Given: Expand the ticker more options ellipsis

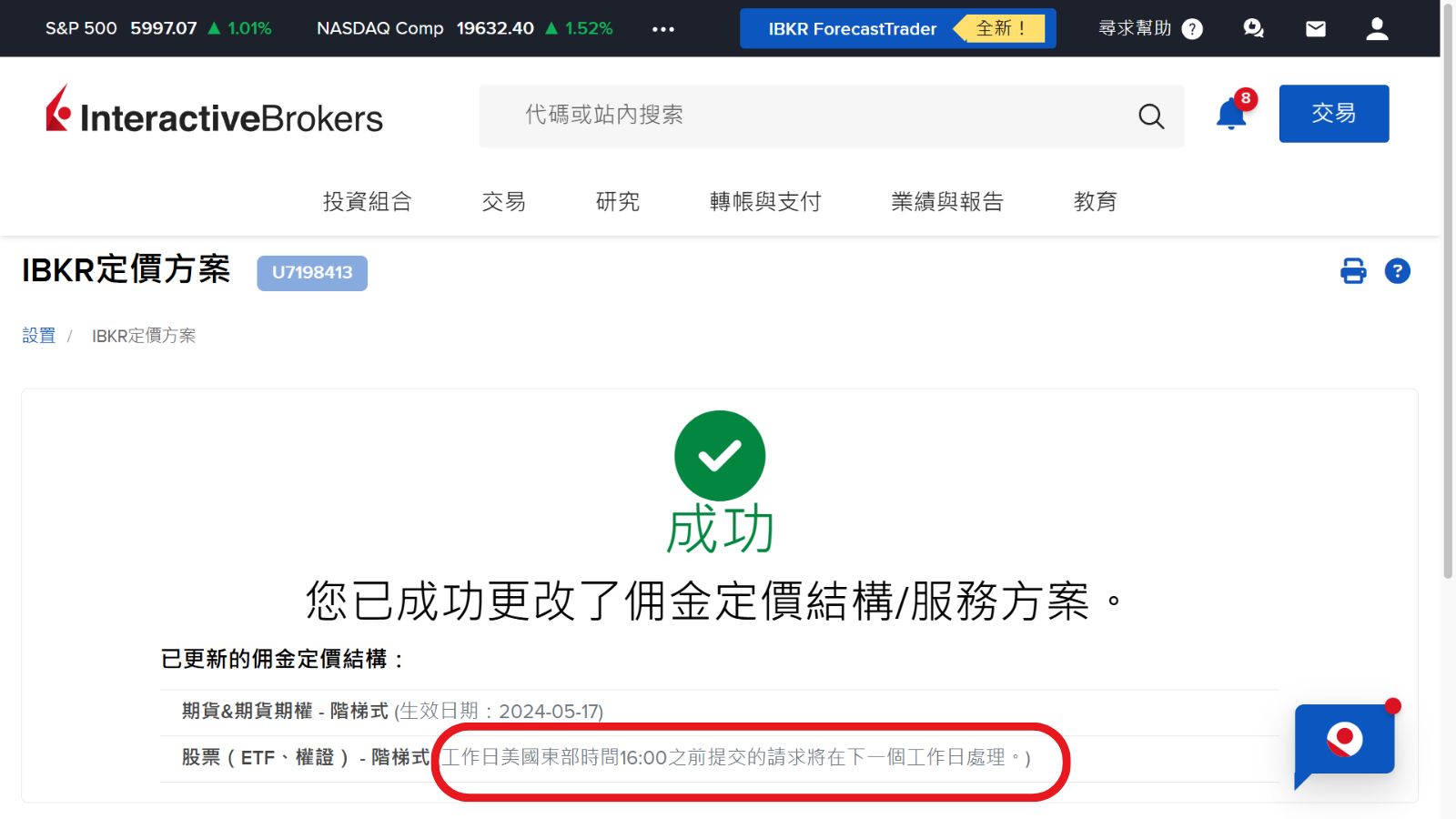Looking at the screenshot, I should click(663, 29).
